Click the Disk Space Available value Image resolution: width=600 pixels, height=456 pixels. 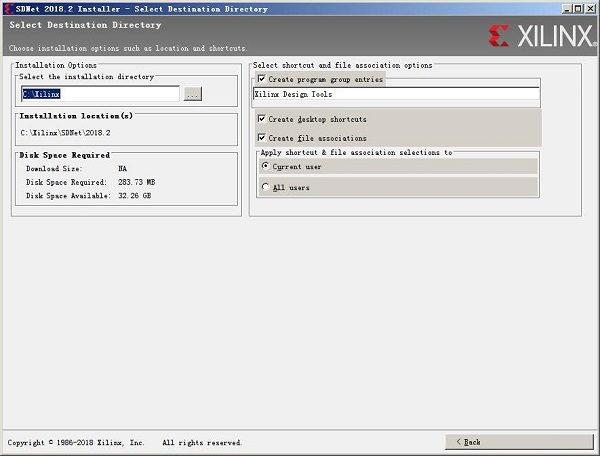(x=134, y=195)
